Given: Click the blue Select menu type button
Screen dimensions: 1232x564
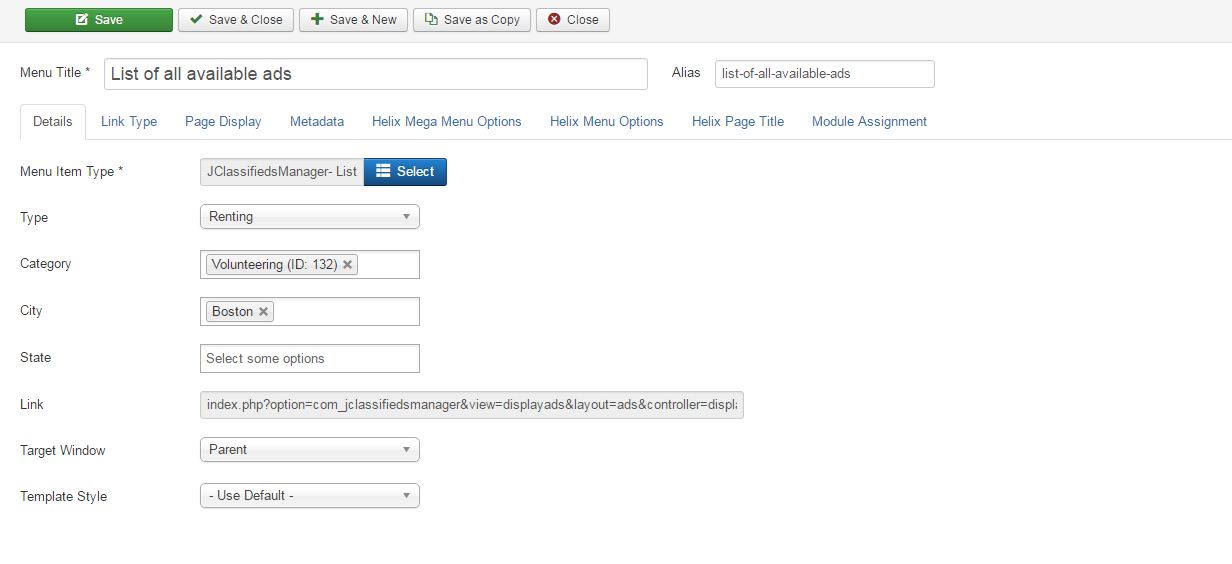Looking at the screenshot, I should pyautogui.click(x=405, y=172).
